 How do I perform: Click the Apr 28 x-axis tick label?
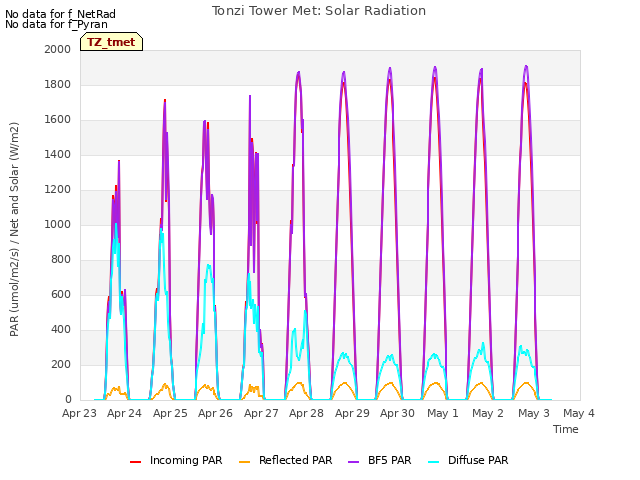click(307, 413)
